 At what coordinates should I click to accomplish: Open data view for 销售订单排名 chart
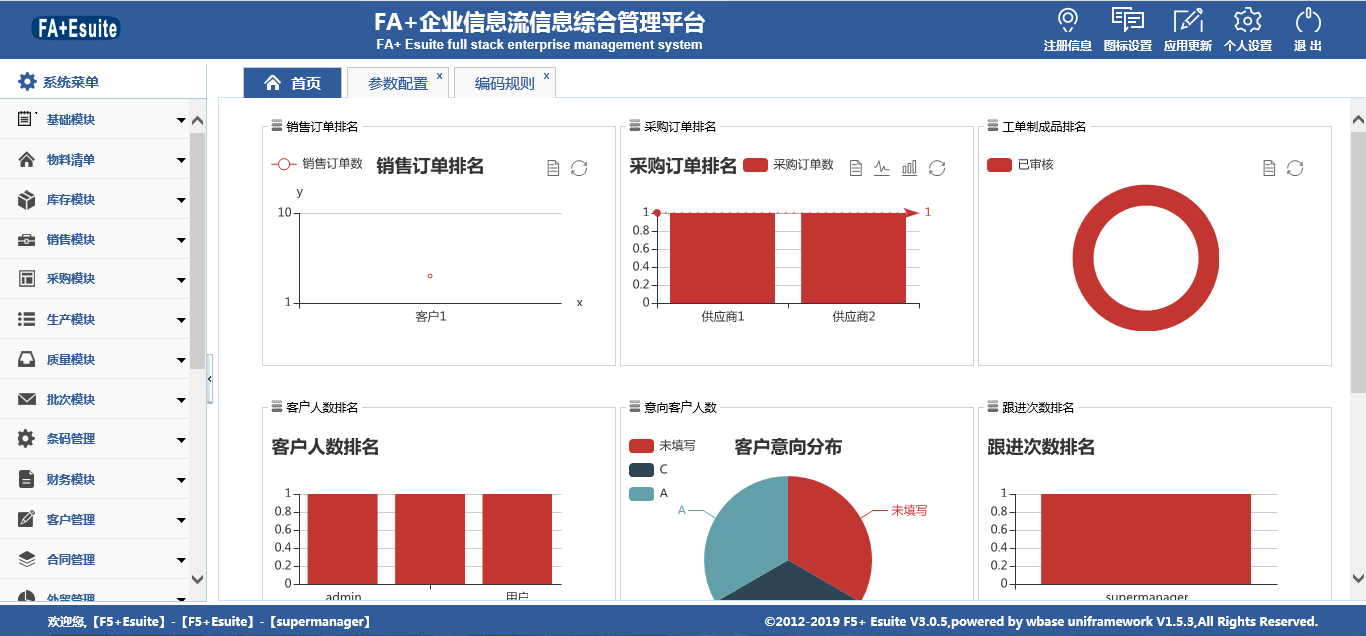[x=553, y=168]
